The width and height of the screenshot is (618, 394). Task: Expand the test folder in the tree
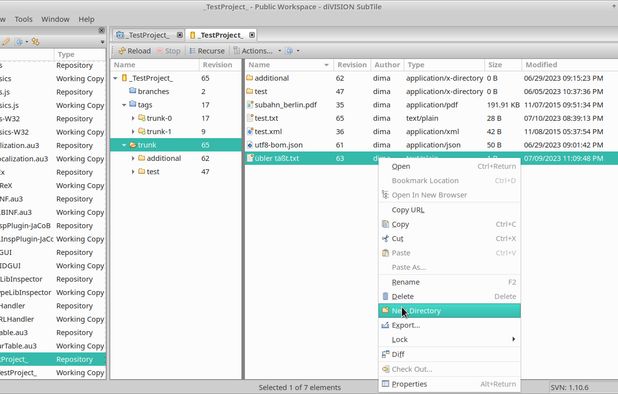click(x=133, y=172)
